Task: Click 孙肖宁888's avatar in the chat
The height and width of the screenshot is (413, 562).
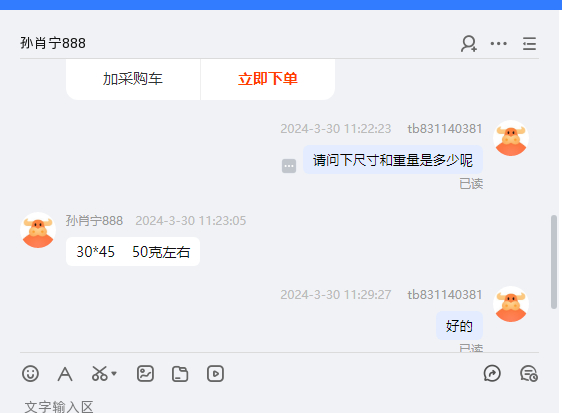Action: [x=38, y=230]
